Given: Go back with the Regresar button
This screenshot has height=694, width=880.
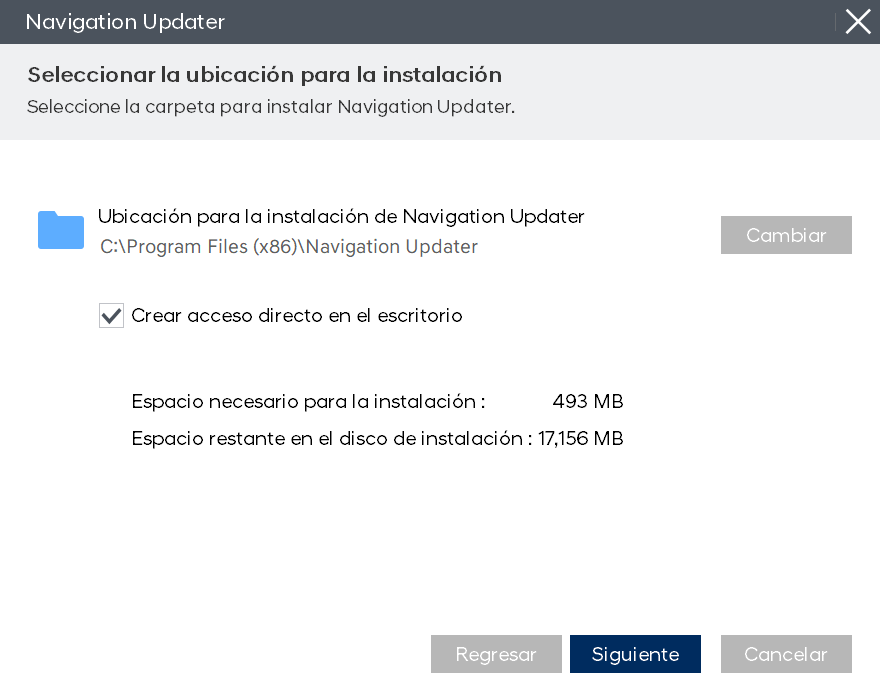Looking at the screenshot, I should [496, 654].
